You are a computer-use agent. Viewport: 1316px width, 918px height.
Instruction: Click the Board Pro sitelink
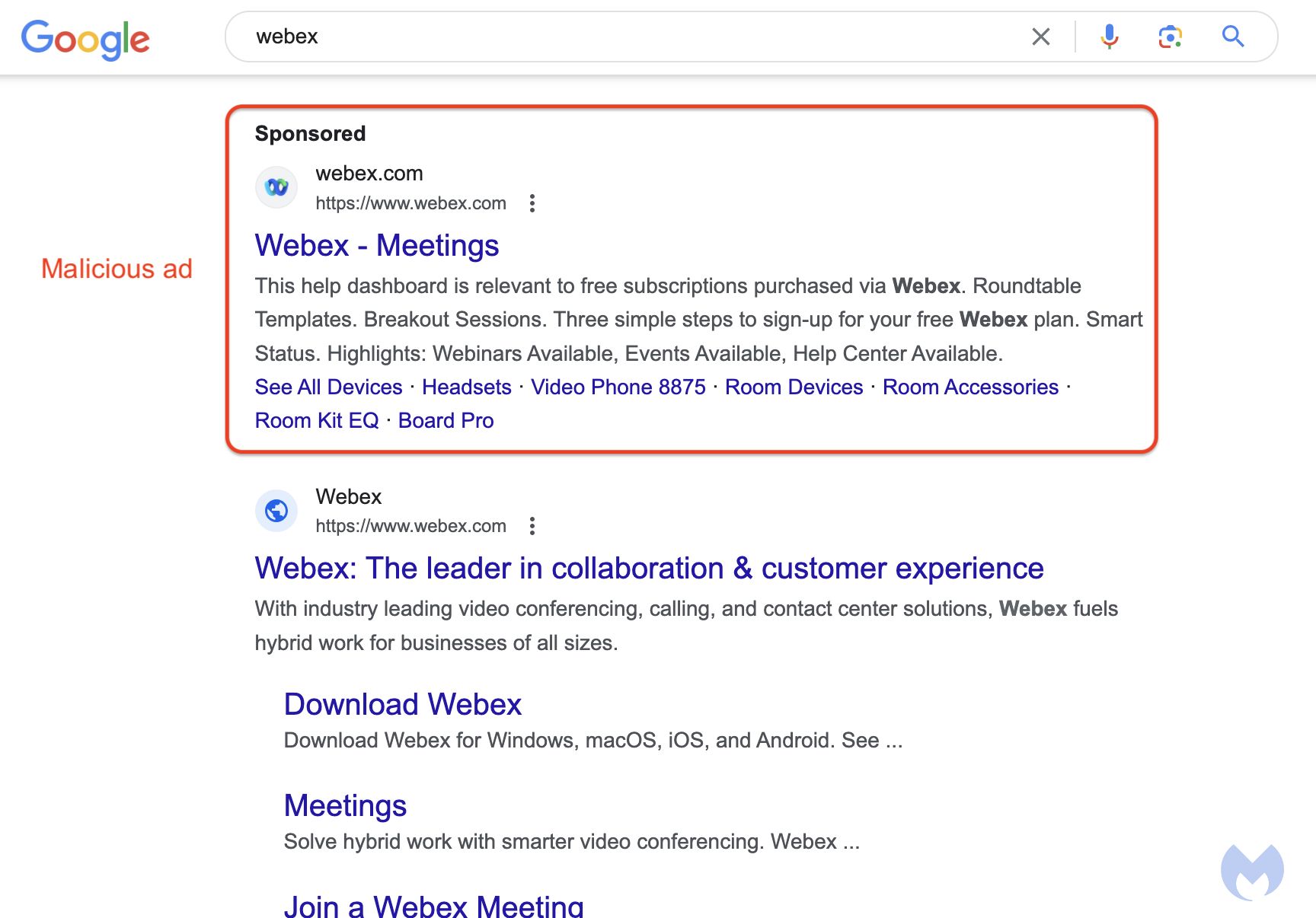(446, 420)
